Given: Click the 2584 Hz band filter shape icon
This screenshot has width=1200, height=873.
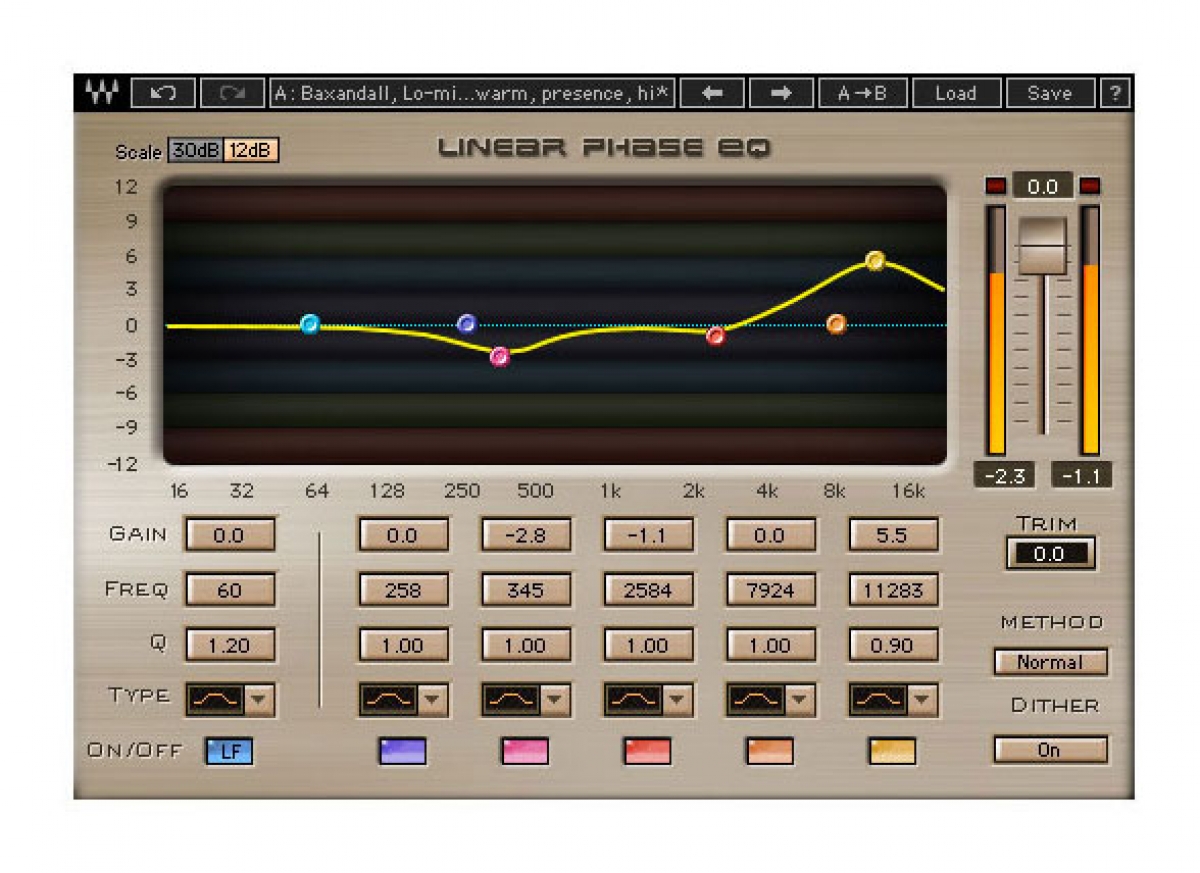Looking at the screenshot, I should [x=632, y=700].
